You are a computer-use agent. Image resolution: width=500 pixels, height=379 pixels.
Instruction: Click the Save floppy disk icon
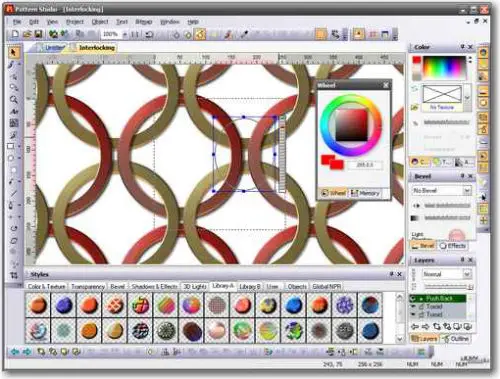(38, 34)
